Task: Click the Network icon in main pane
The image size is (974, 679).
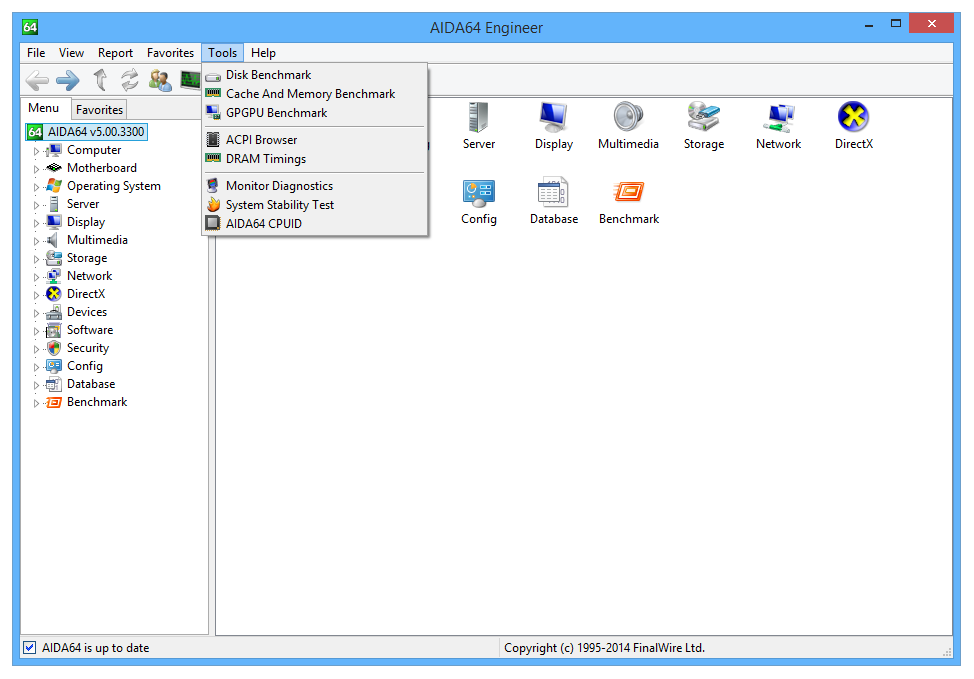Action: (778, 118)
